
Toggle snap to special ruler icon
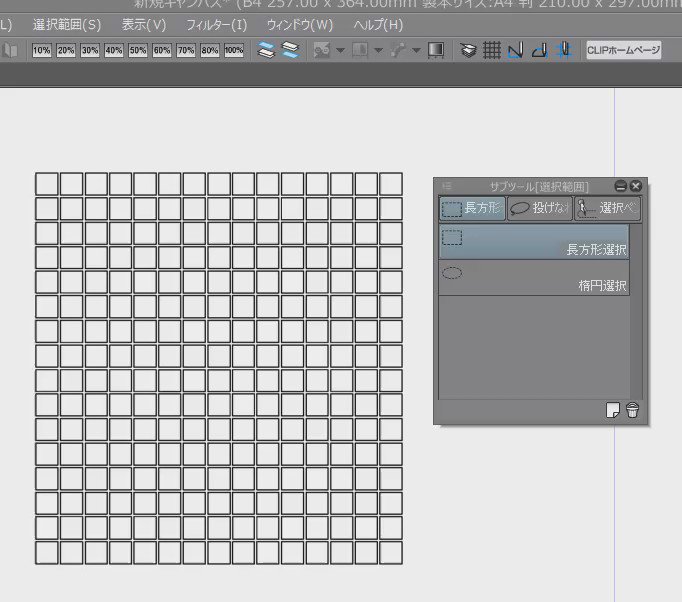(540, 50)
